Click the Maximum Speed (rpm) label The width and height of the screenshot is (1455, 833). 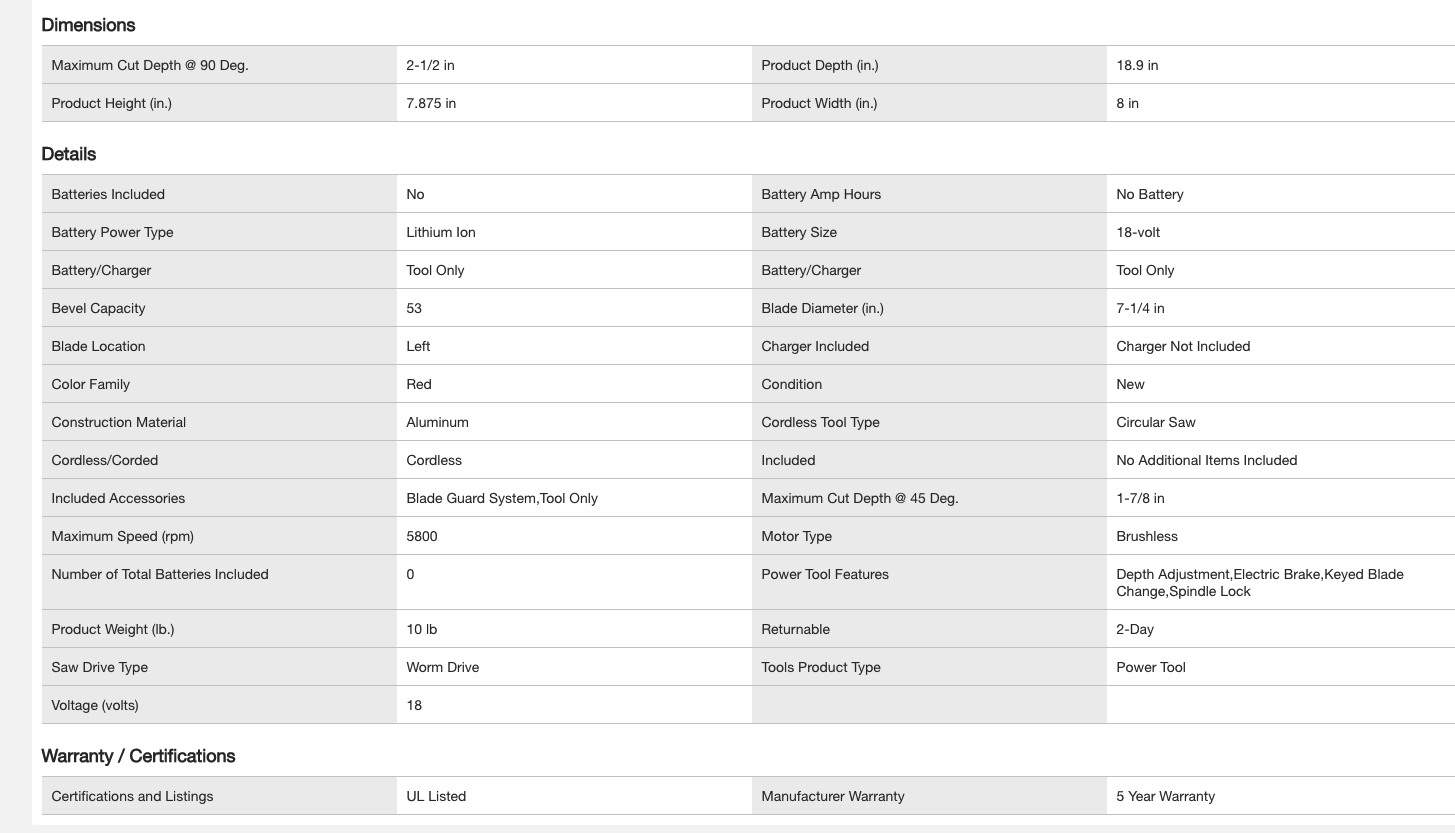click(x=122, y=536)
